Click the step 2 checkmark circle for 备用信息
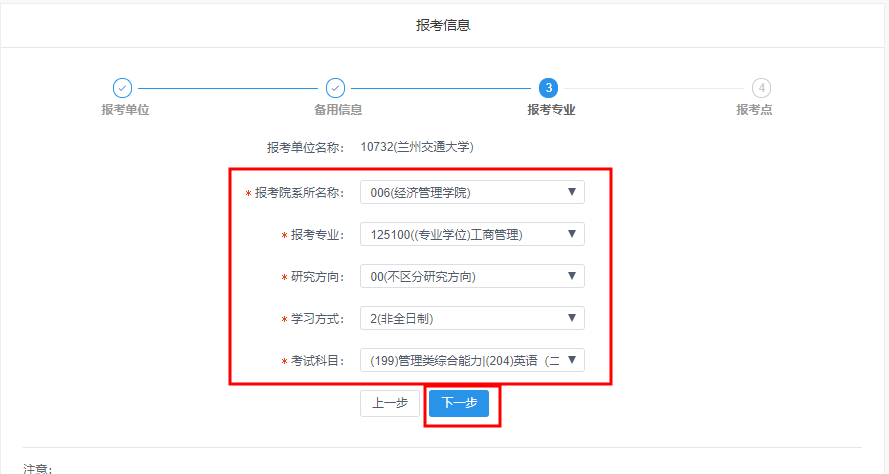The image size is (889, 474). point(336,88)
